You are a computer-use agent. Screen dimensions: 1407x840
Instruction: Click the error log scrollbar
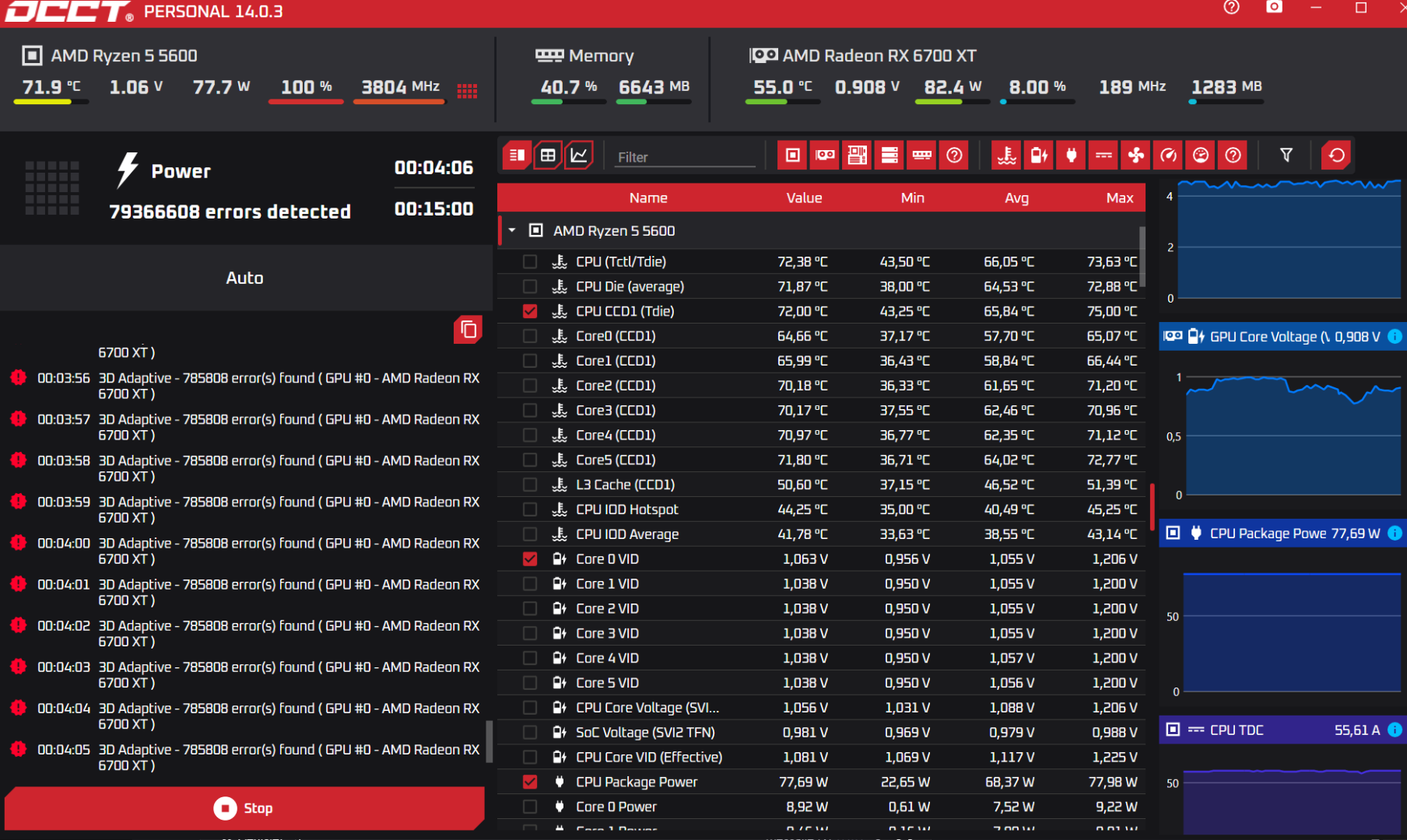[489, 741]
